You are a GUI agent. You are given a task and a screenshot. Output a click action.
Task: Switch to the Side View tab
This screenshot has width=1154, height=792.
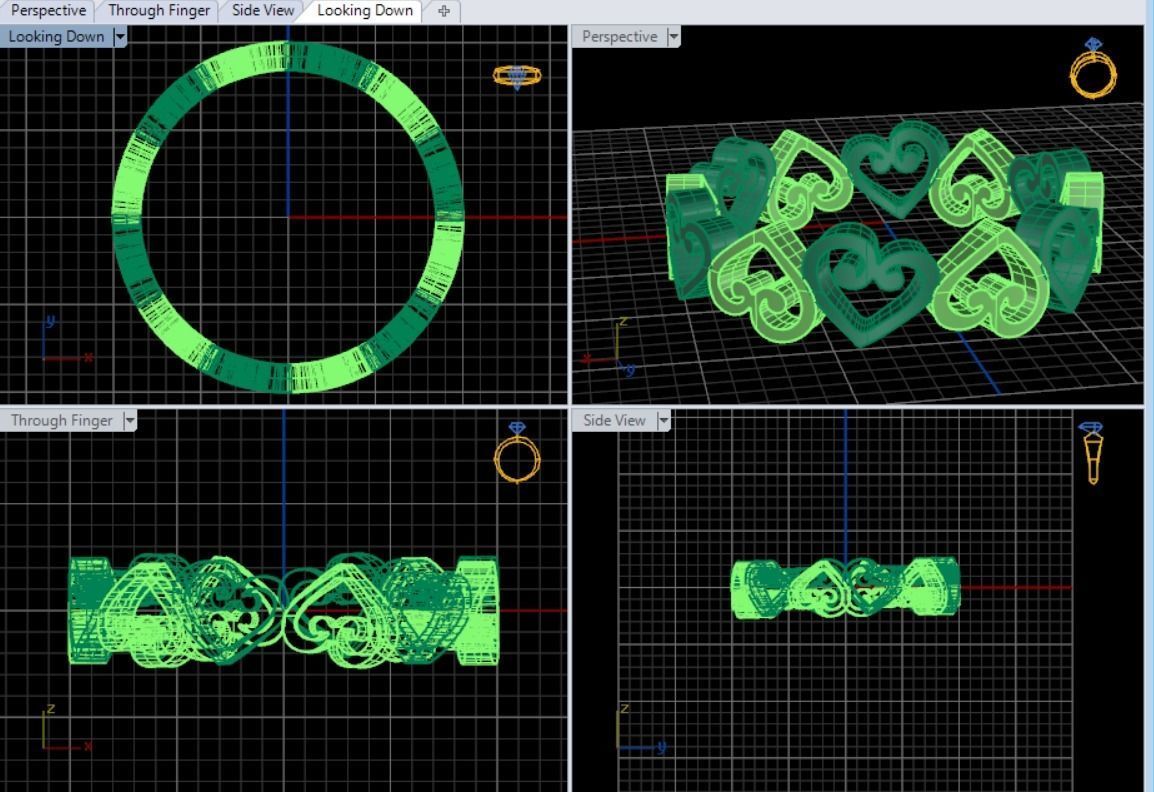[x=263, y=10]
